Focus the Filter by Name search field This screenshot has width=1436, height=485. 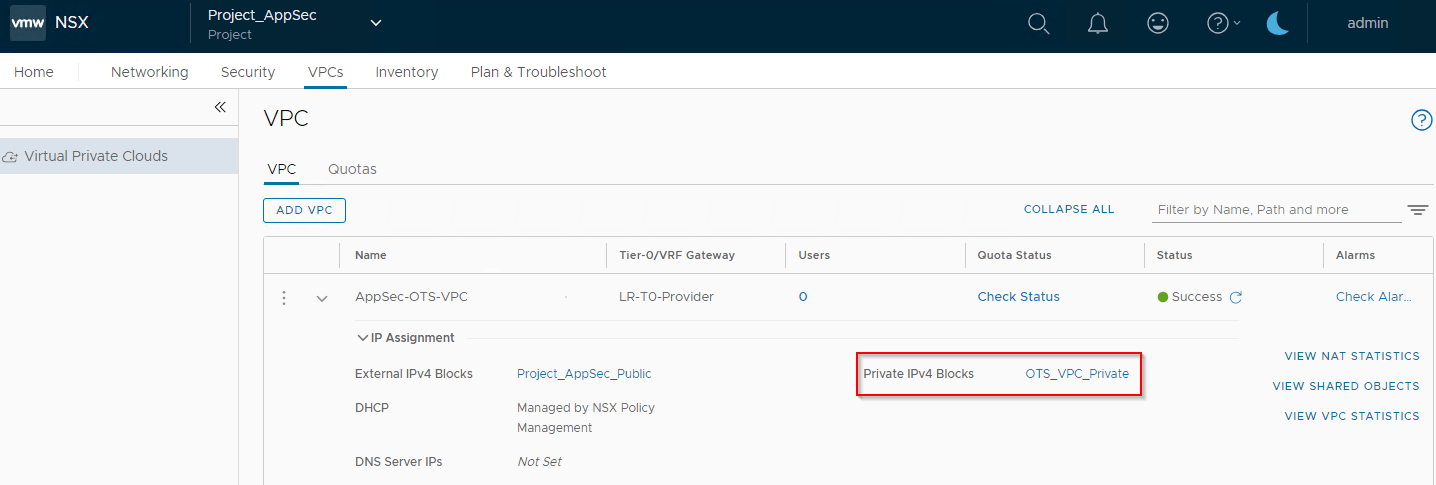1277,210
